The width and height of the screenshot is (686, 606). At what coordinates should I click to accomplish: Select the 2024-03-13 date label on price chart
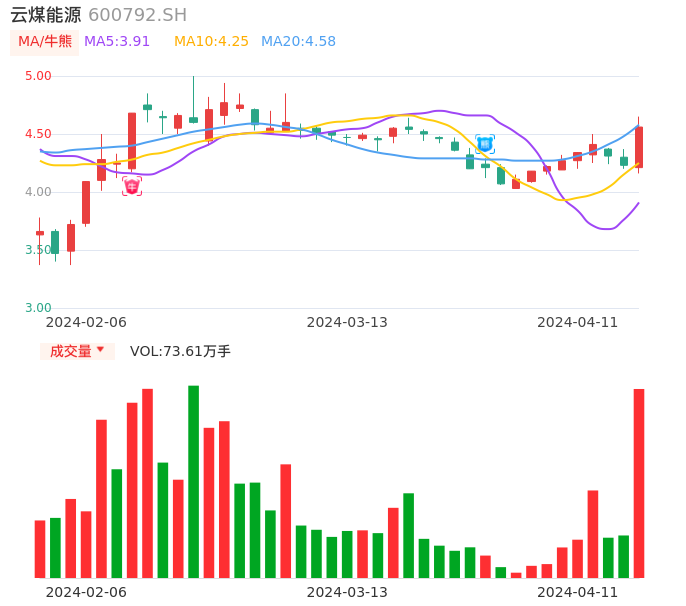(x=347, y=322)
